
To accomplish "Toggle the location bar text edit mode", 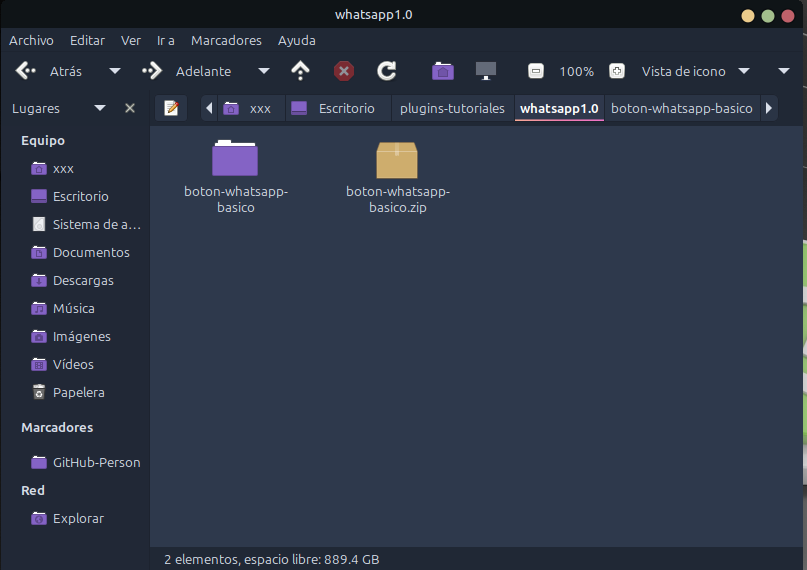I will tap(171, 108).
